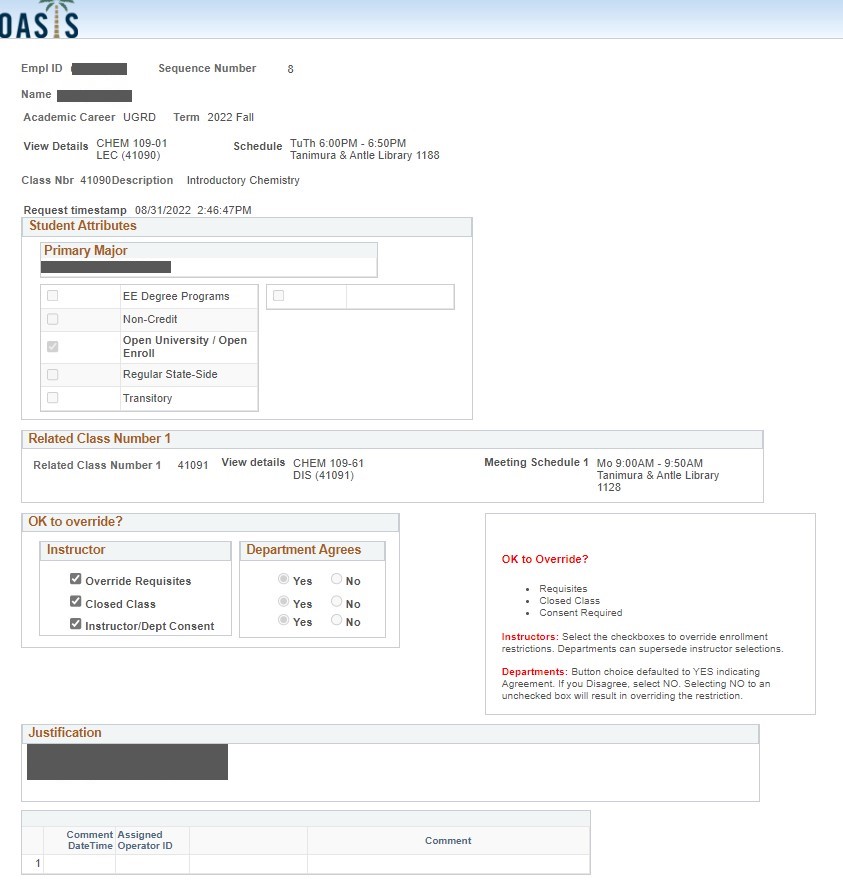Screen dimensions: 843x882
Task: Uncheck Instructor/Dept Consent checkbox
Action: tap(76, 625)
